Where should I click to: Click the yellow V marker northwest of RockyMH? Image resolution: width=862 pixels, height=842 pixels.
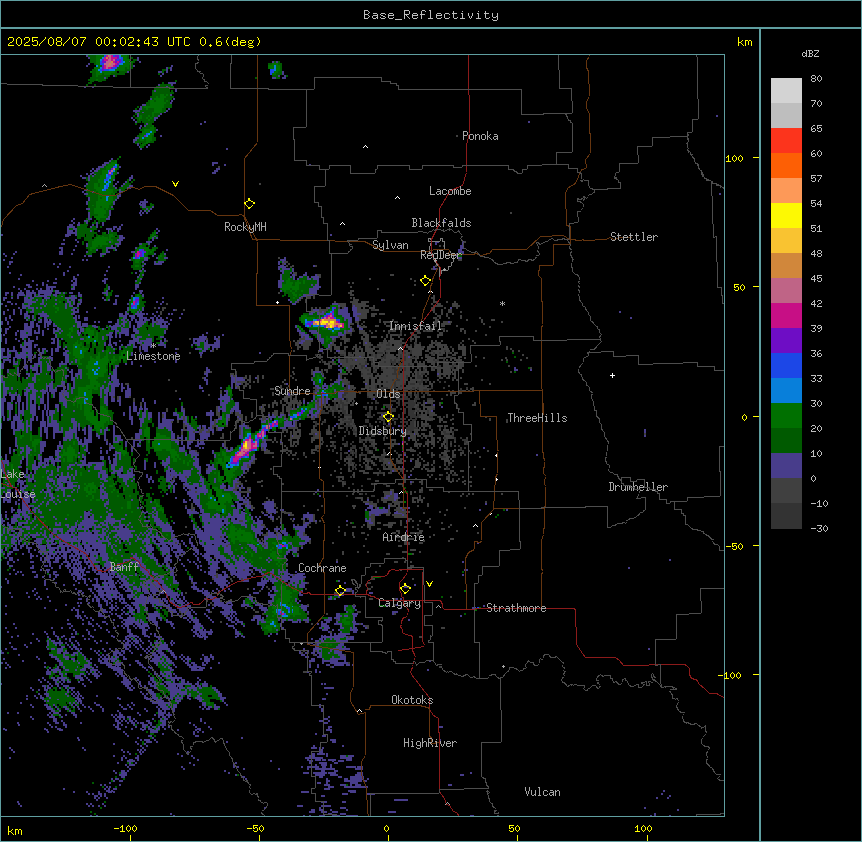pyautogui.click(x=175, y=184)
